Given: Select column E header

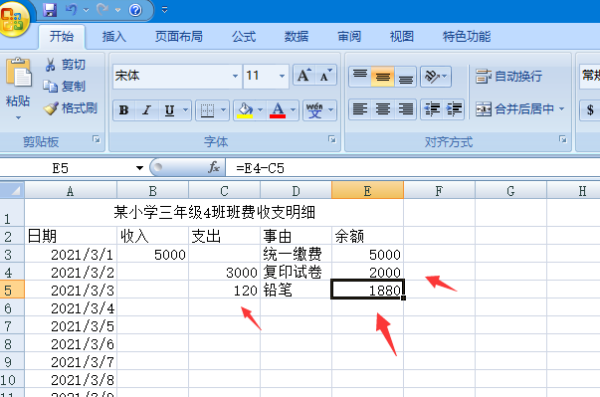Looking at the screenshot, I should pyautogui.click(x=367, y=191).
